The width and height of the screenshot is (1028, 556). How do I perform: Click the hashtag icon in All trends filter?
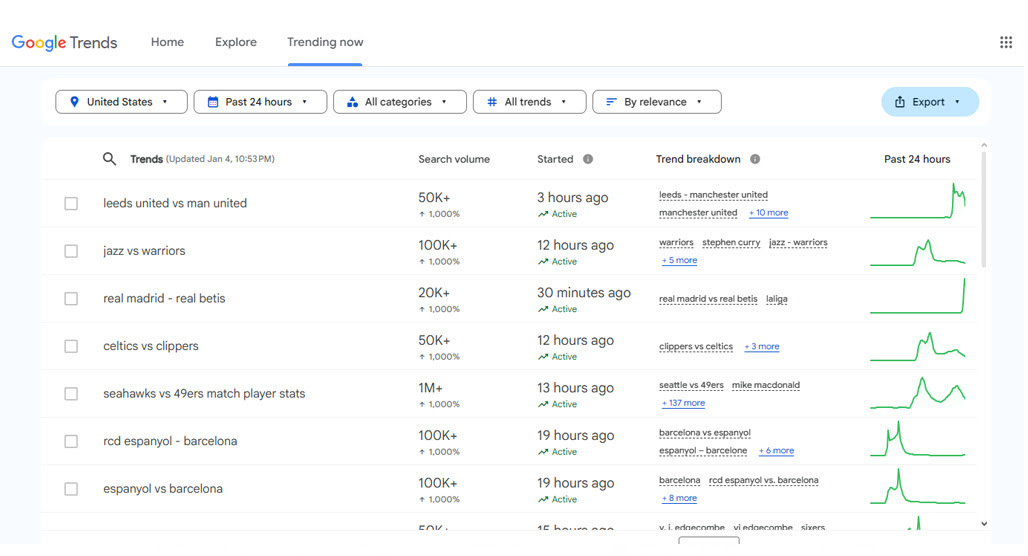(x=492, y=102)
